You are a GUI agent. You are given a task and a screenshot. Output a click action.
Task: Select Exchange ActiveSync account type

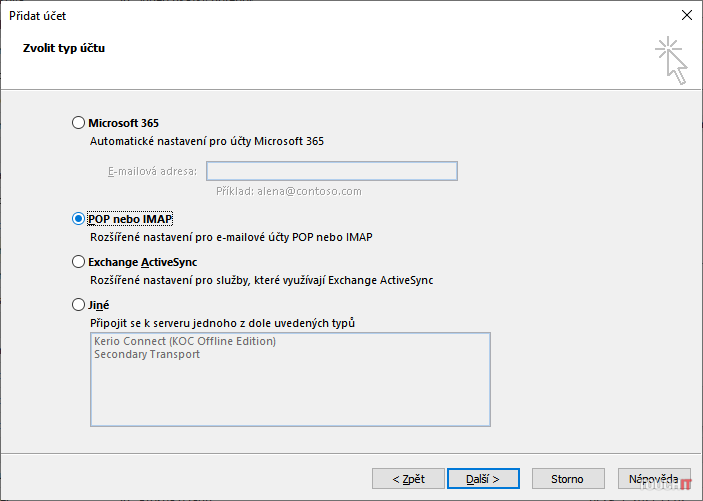(x=79, y=262)
